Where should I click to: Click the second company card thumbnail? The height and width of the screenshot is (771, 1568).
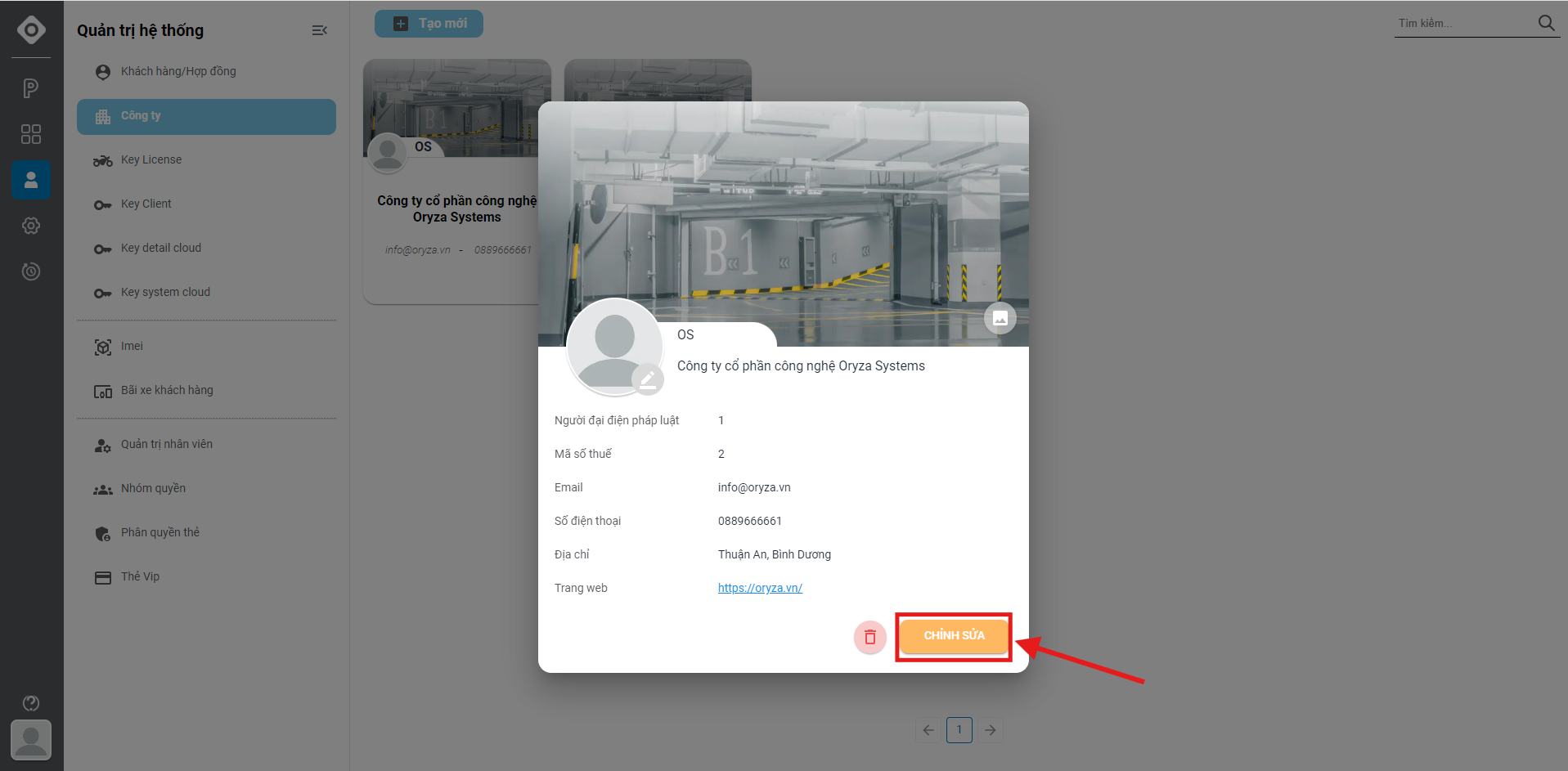tap(658, 80)
